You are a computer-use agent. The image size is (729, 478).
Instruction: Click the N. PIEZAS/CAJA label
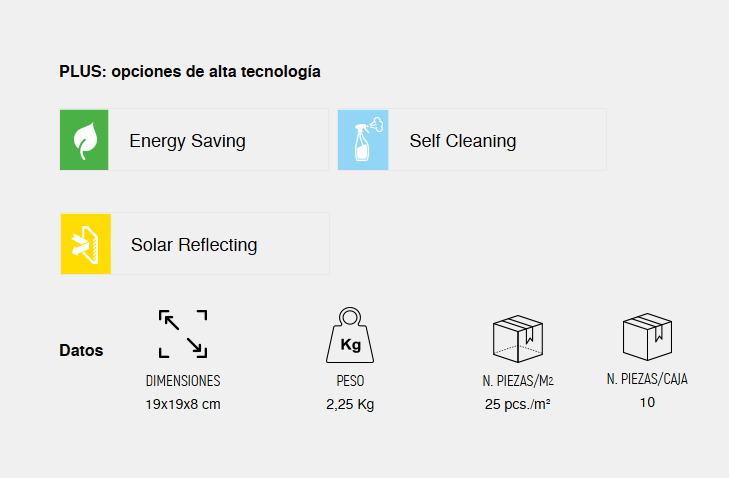[x=647, y=379]
